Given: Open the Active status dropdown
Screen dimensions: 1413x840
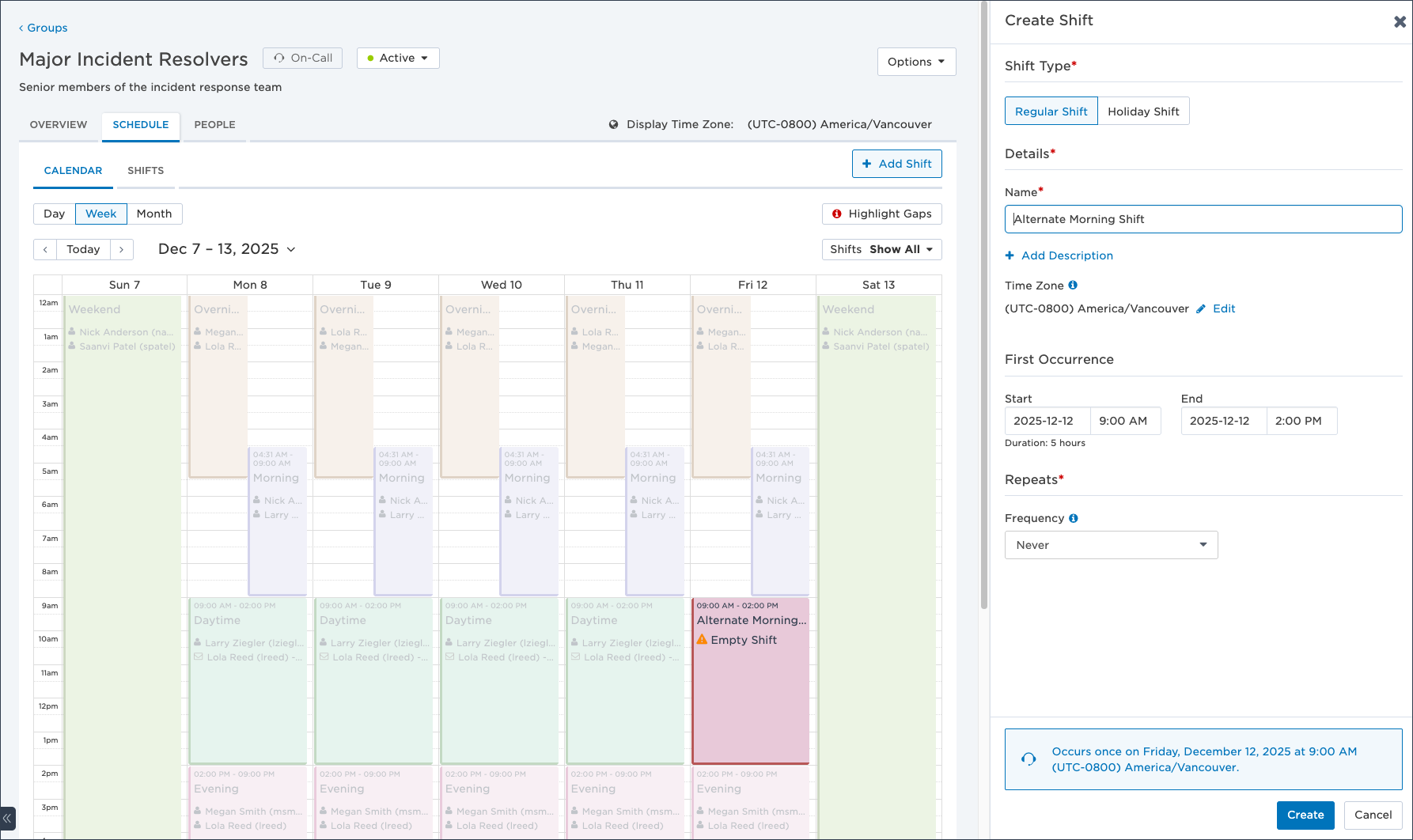Looking at the screenshot, I should 398,59.
